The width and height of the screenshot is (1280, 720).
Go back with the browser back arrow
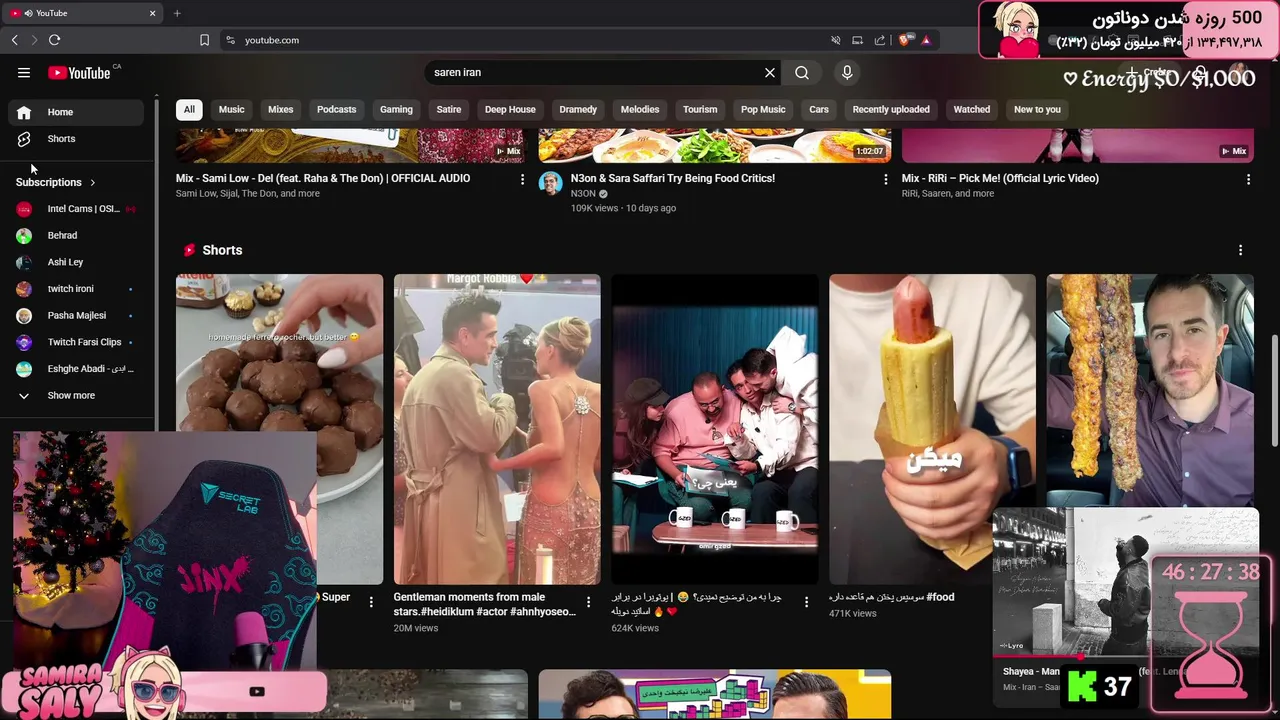[x=14, y=40]
